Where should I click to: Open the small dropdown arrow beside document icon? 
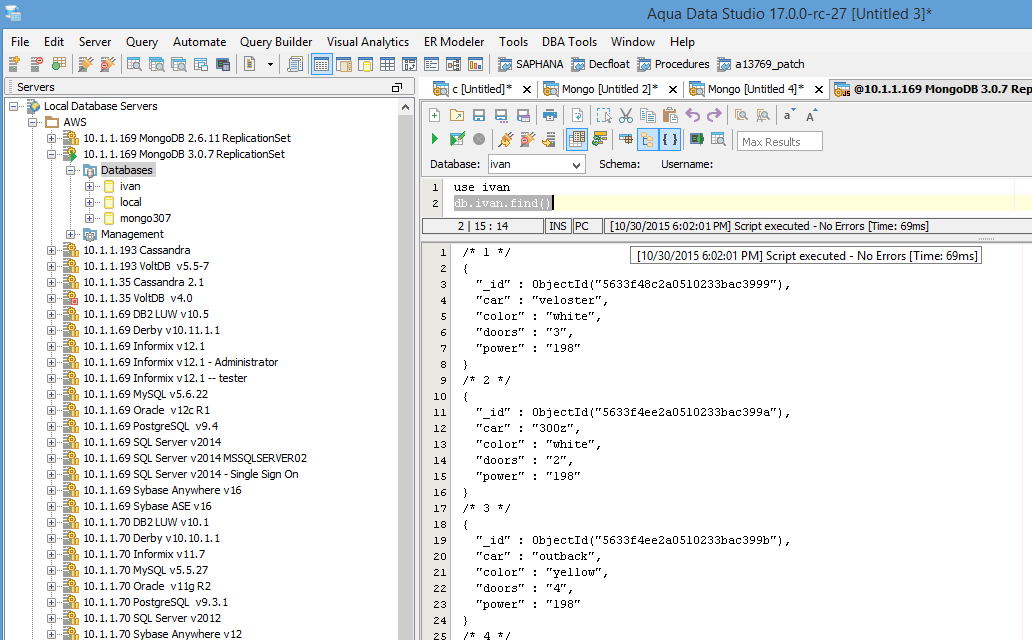click(x=270, y=64)
